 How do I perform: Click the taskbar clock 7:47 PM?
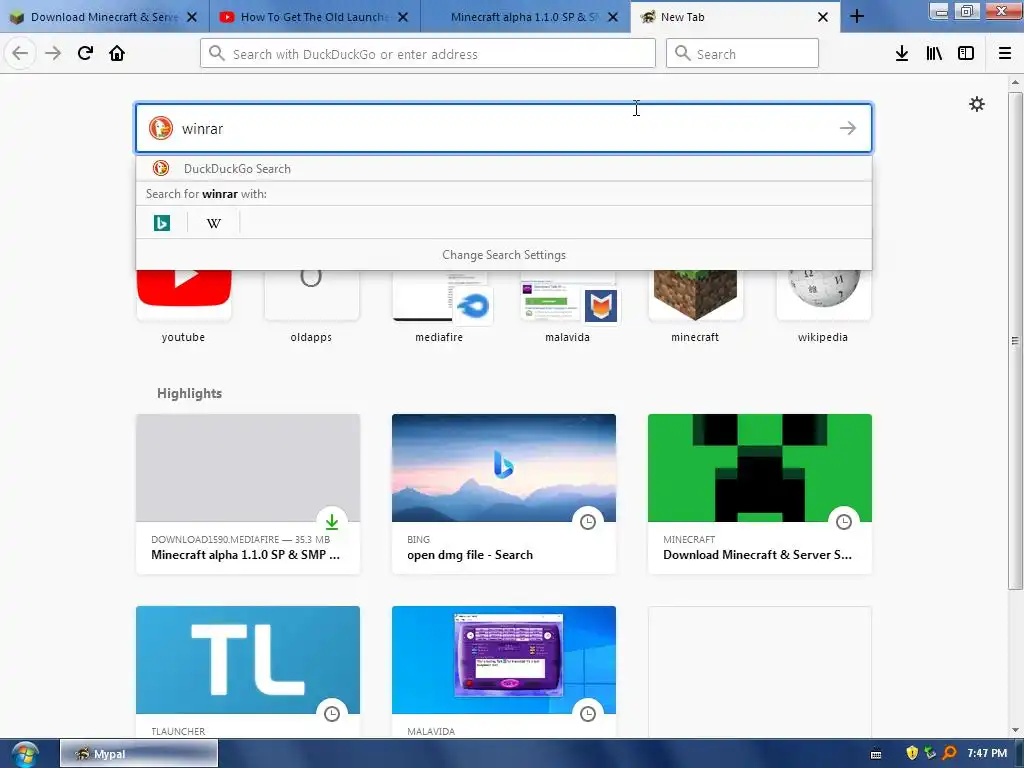[x=987, y=753]
